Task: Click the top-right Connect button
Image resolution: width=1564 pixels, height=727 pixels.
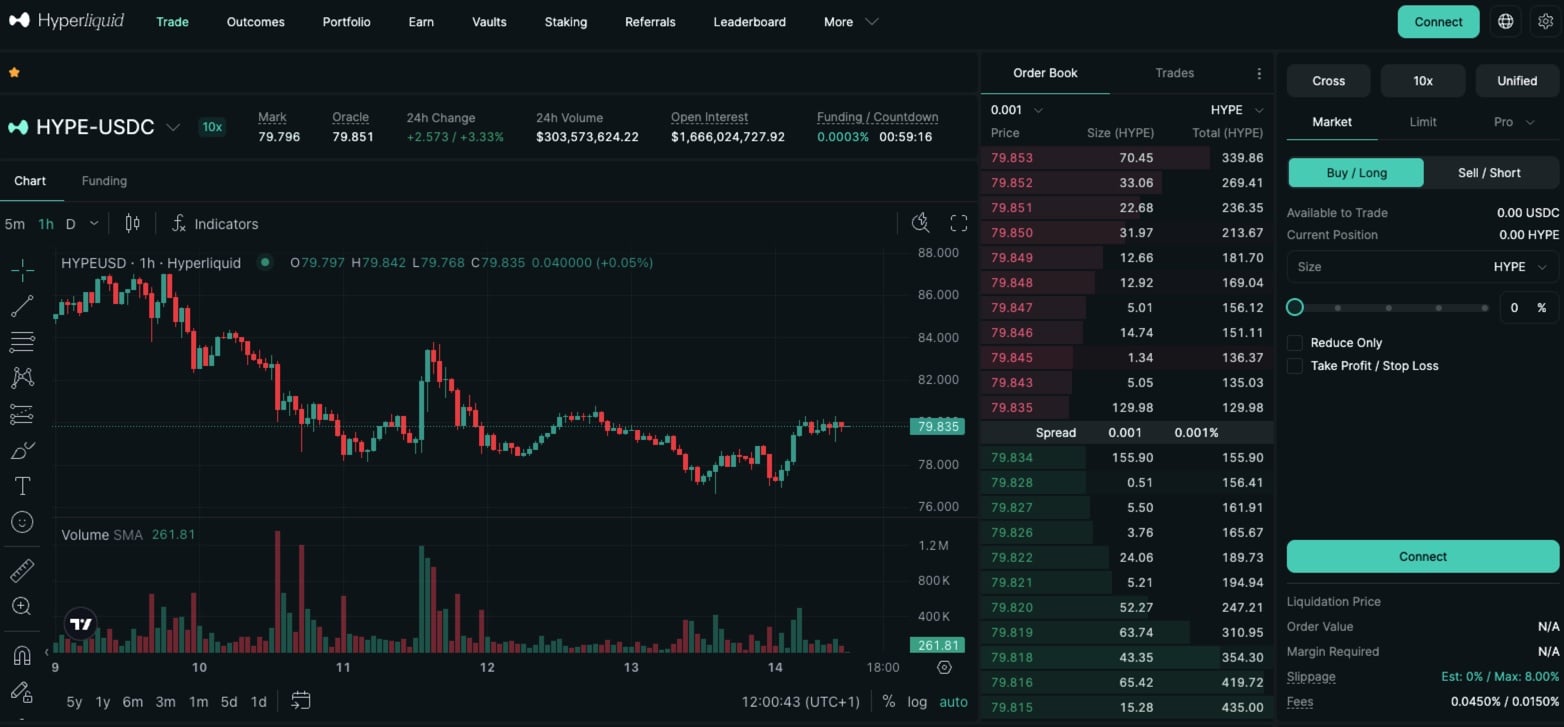Action: (x=1438, y=21)
